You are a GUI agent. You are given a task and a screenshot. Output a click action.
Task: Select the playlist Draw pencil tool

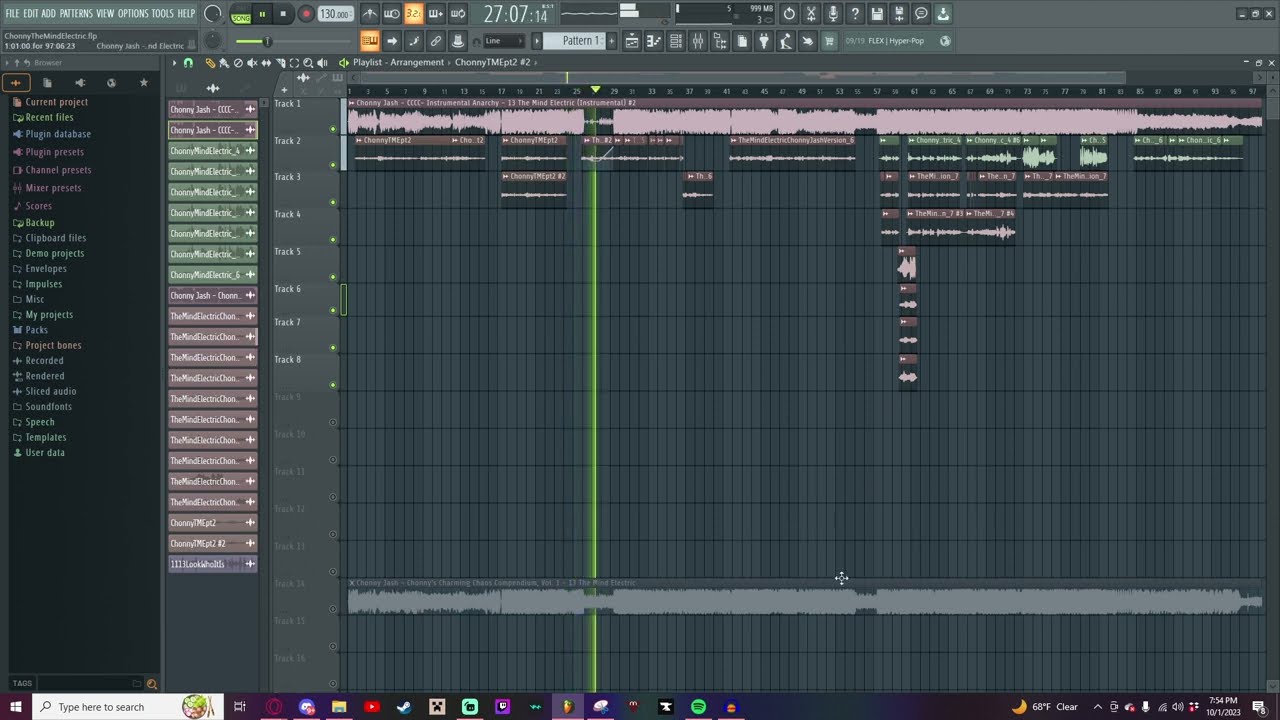pos(210,63)
